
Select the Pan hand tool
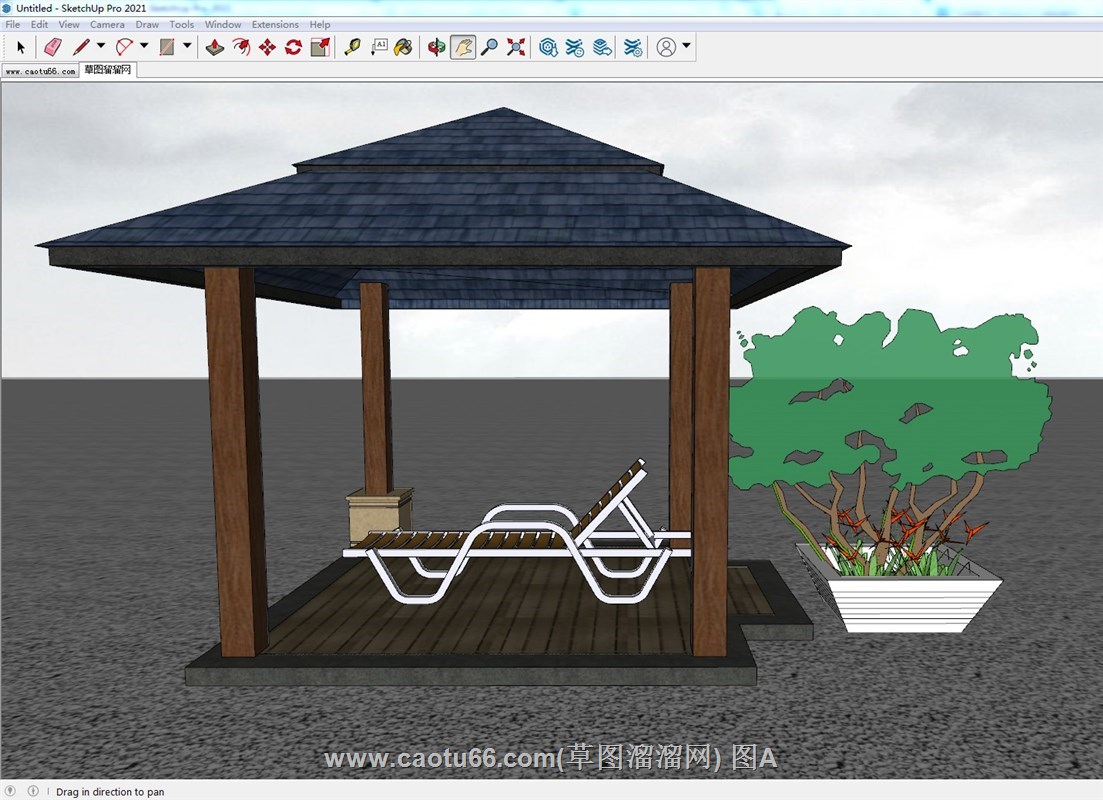tap(463, 47)
